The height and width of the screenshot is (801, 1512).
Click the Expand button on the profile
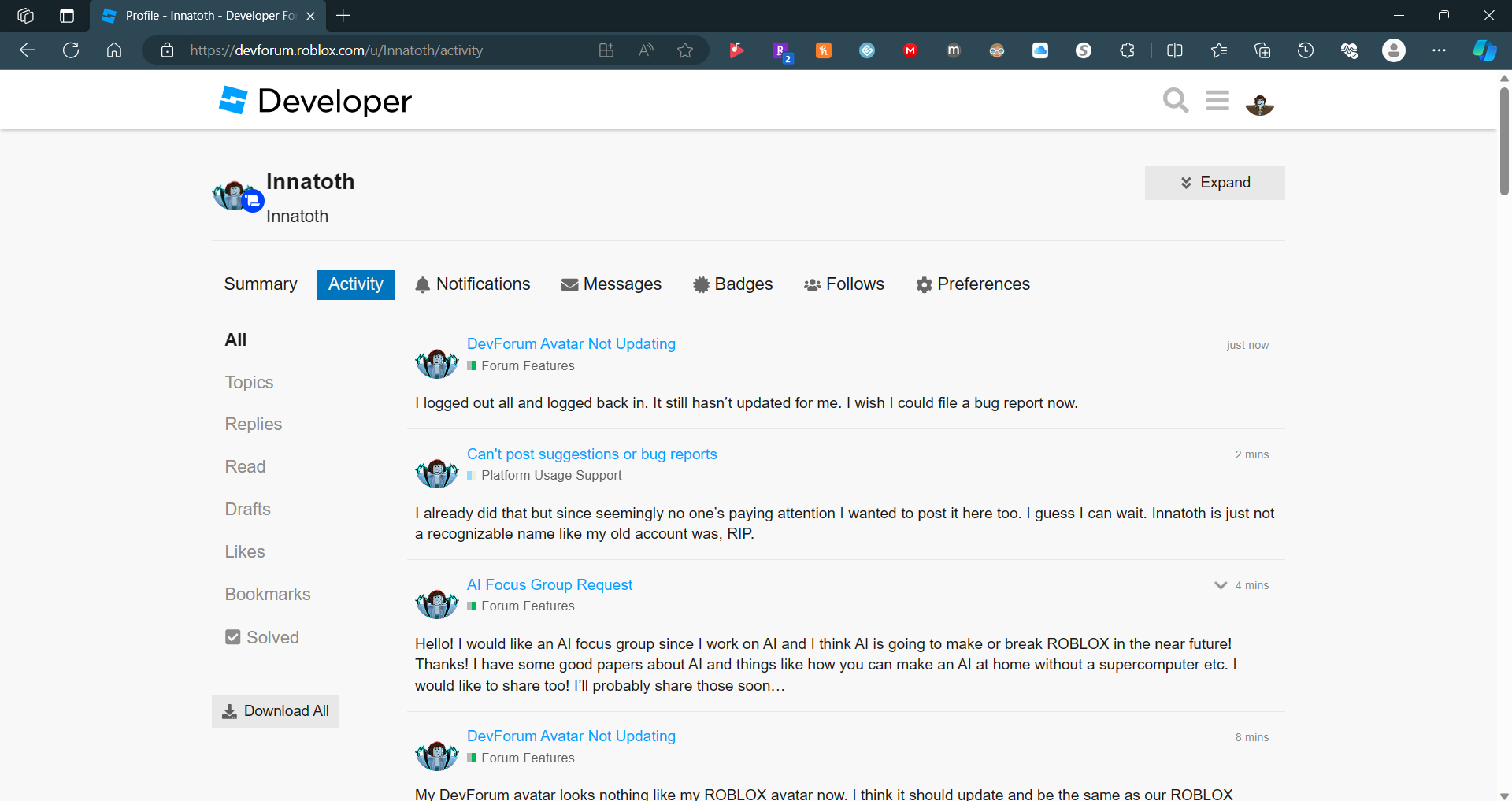click(1214, 182)
